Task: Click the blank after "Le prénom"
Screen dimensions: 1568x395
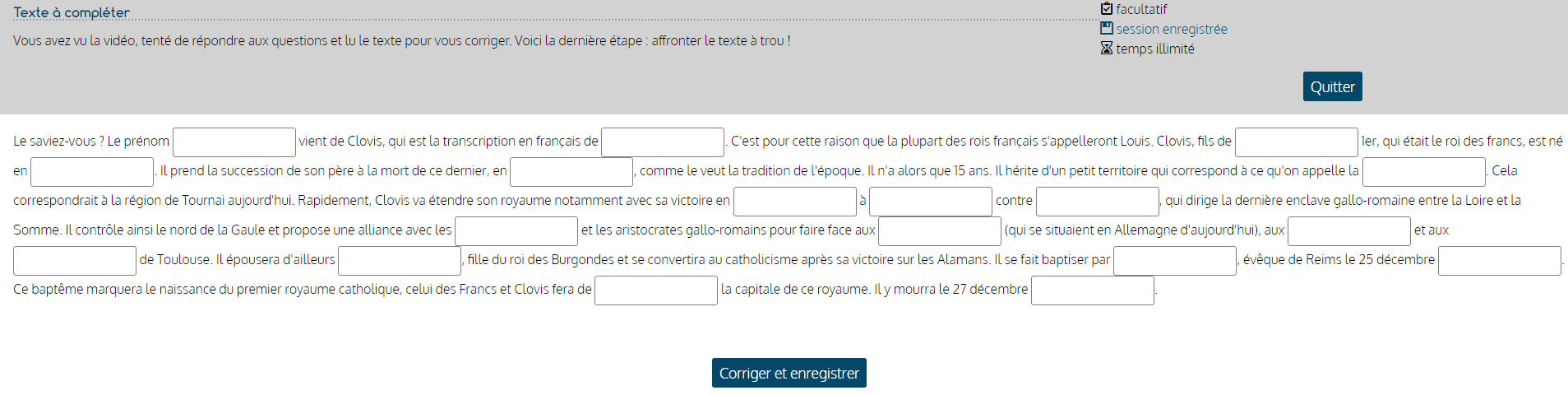Action: click(x=234, y=142)
